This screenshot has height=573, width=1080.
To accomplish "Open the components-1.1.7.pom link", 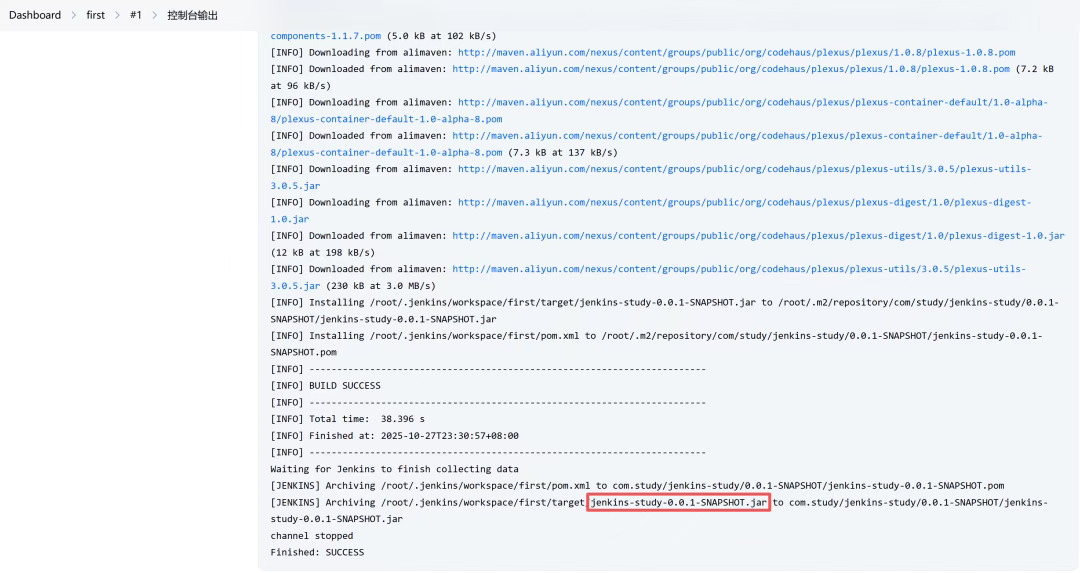I will (x=326, y=36).
